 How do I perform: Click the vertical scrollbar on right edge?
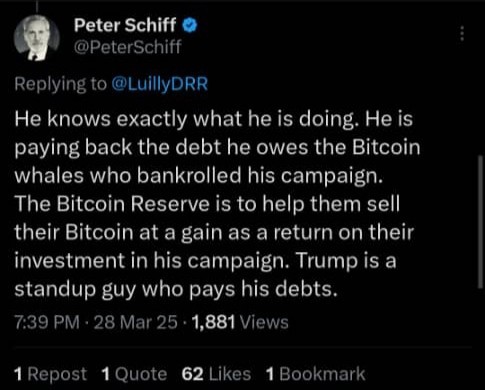481,222
